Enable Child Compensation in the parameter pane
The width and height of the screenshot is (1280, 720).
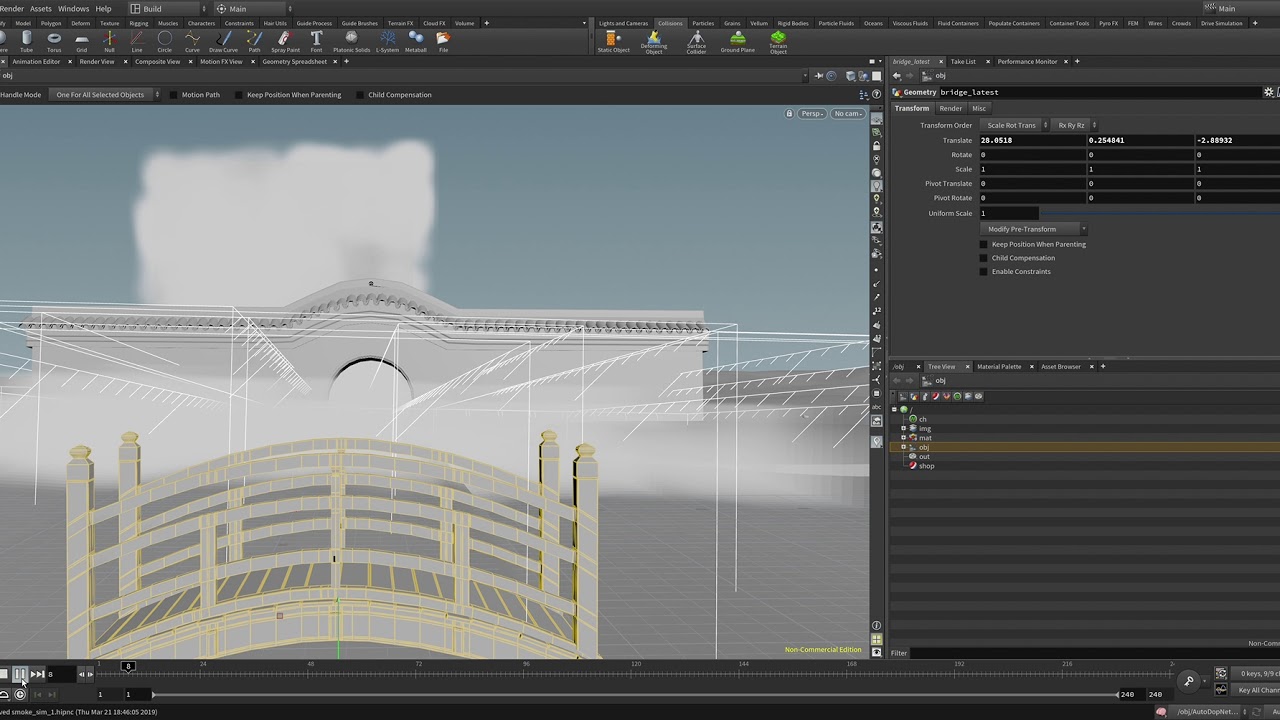[983, 258]
